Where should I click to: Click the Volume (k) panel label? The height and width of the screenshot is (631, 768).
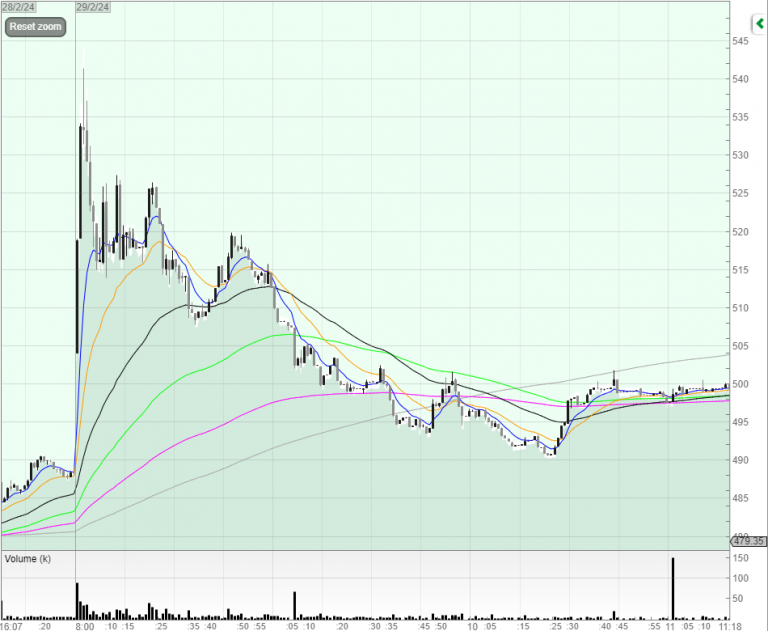[x=29, y=558]
